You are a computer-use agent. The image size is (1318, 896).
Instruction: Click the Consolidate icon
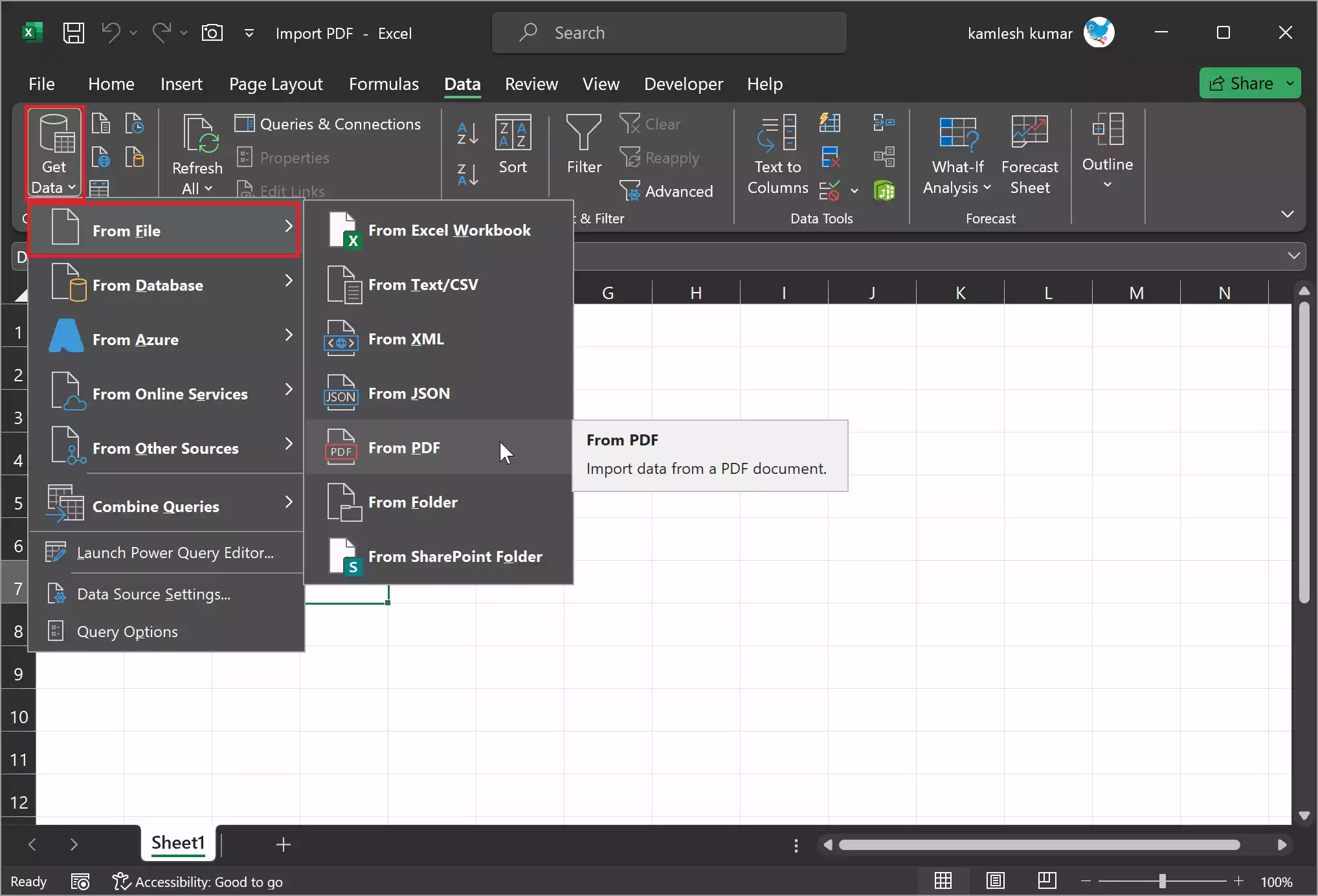[x=884, y=122]
